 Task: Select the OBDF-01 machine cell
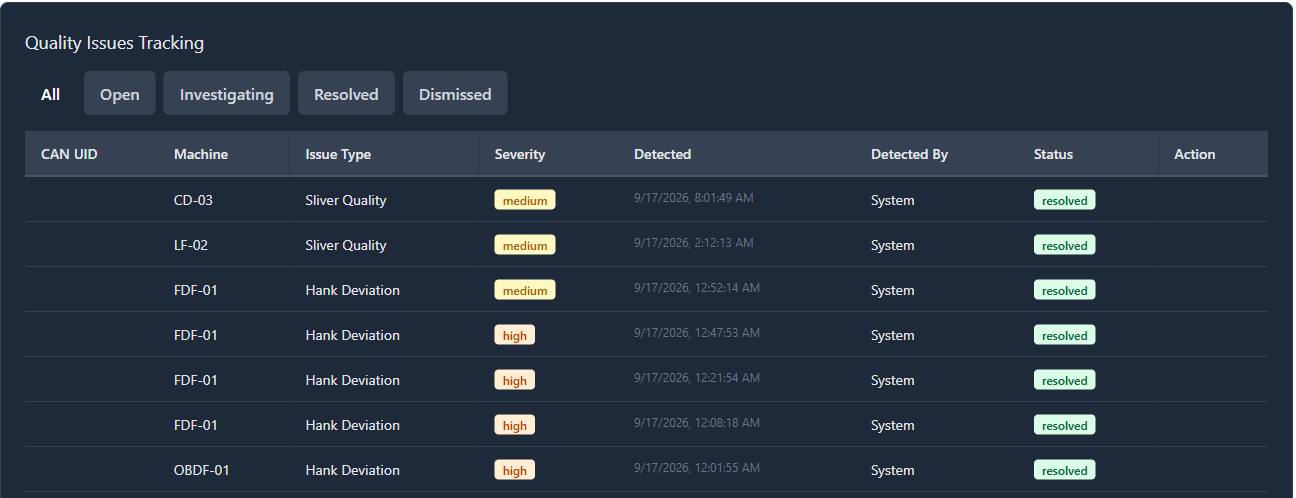[x=202, y=470]
